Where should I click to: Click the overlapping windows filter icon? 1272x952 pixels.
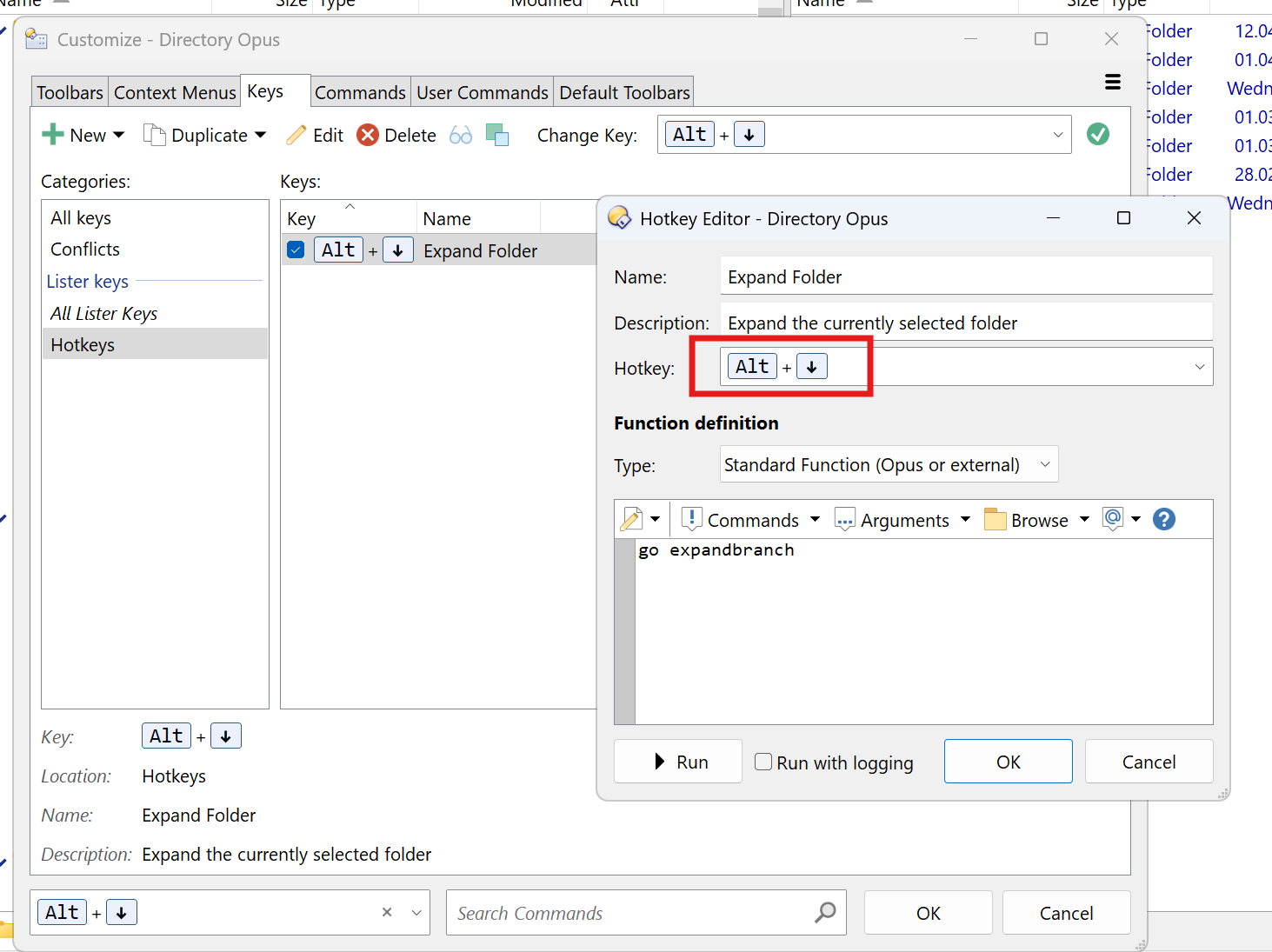(x=497, y=135)
